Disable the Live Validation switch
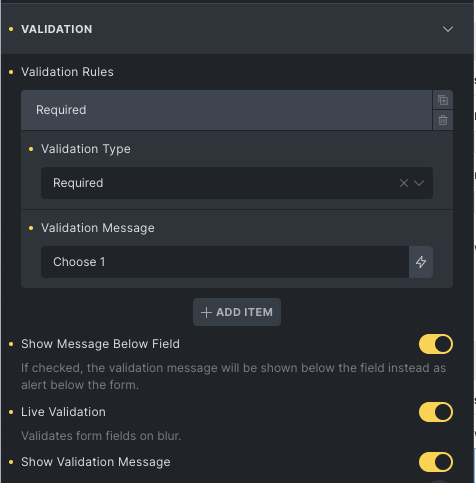 pos(436,412)
